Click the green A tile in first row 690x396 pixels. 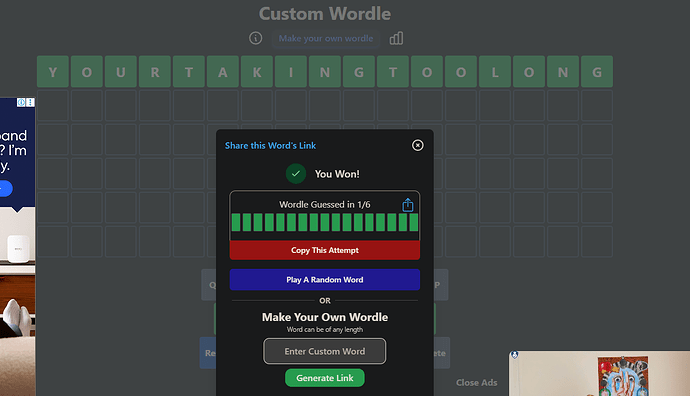coord(223,72)
